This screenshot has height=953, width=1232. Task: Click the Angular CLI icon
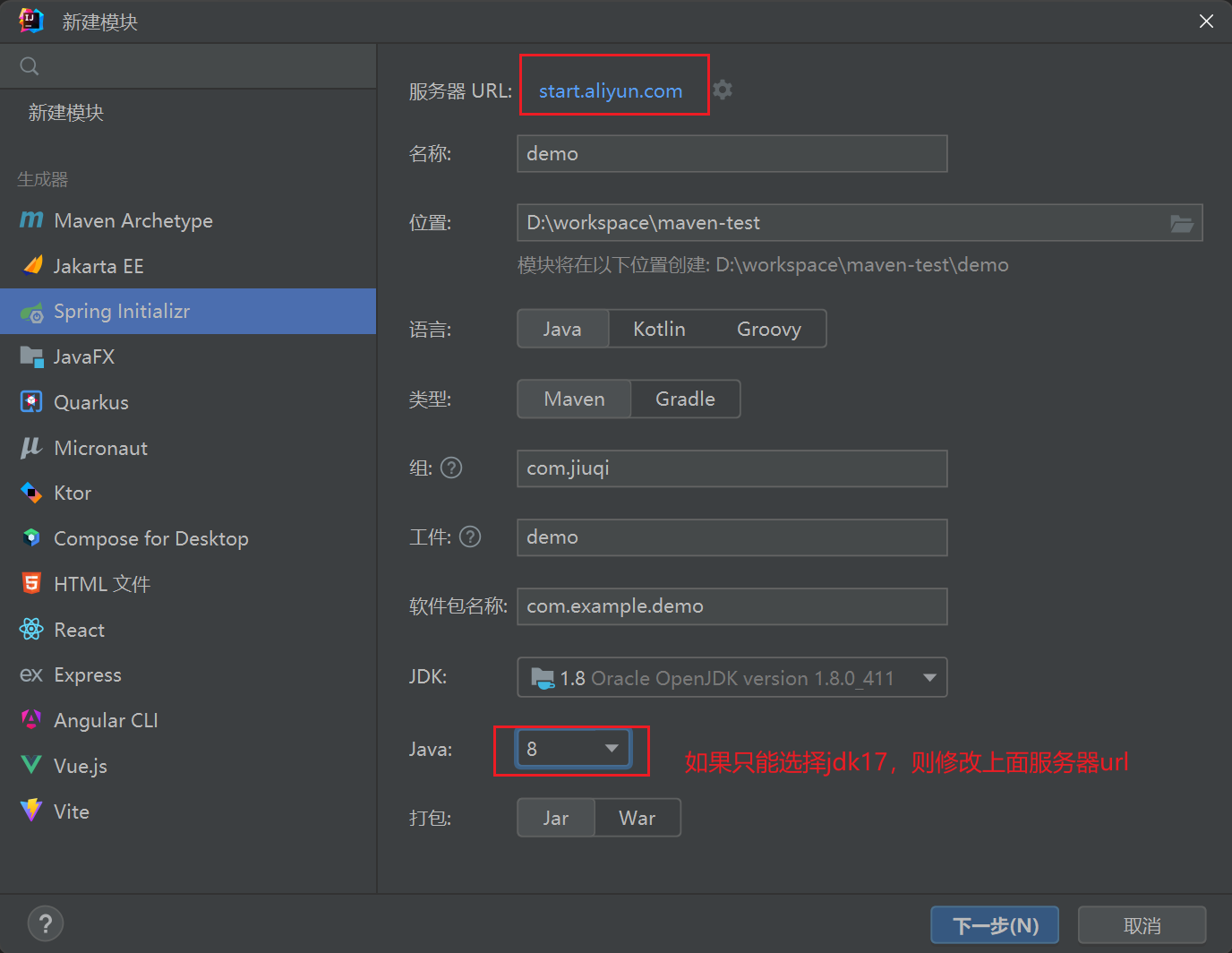(31, 719)
